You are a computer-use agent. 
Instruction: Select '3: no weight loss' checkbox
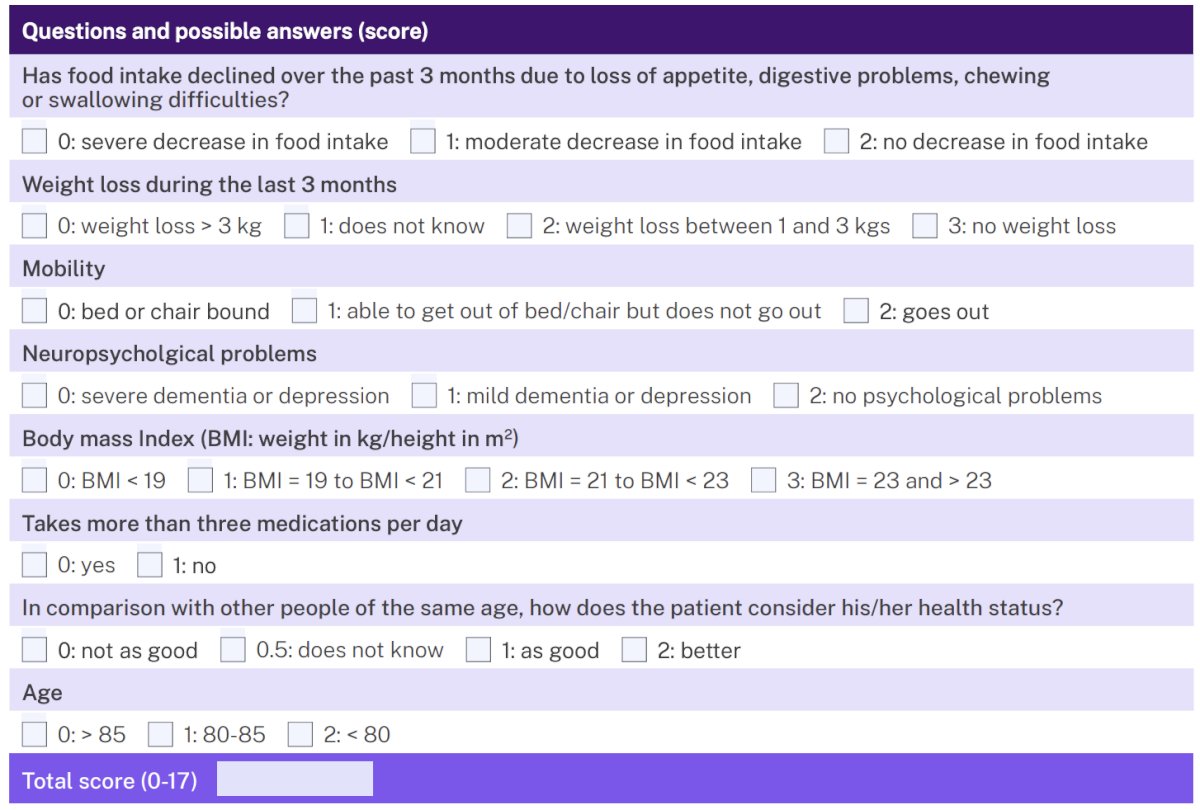[x=925, y=226]
